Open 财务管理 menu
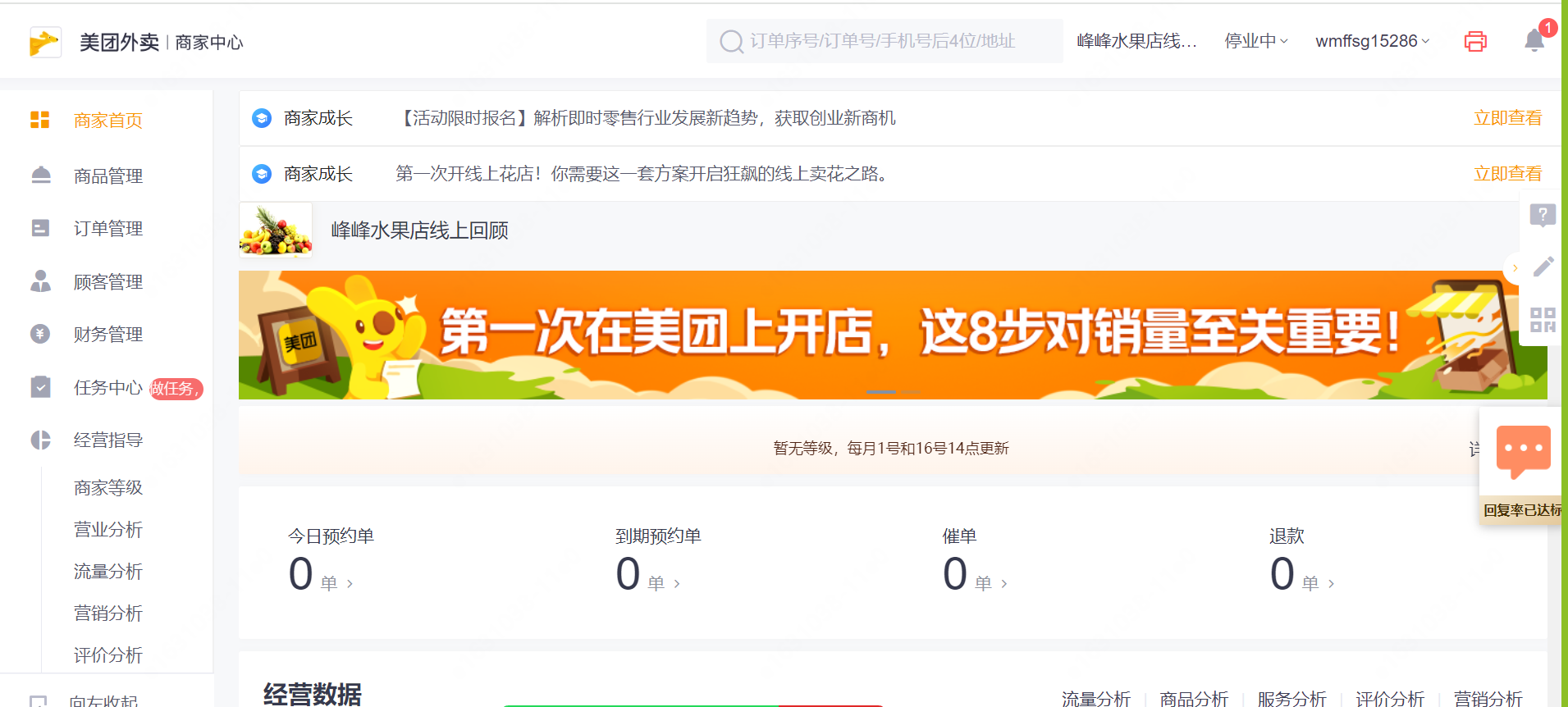Viewport: 1568px width, 707px height. 107,335
